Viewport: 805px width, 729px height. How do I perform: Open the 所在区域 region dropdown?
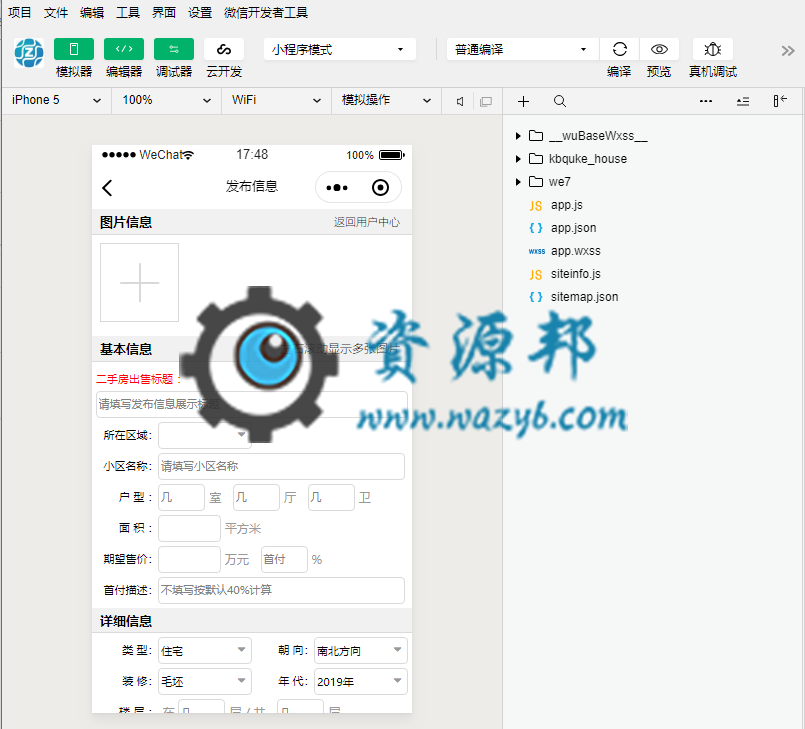click(205, 435)
